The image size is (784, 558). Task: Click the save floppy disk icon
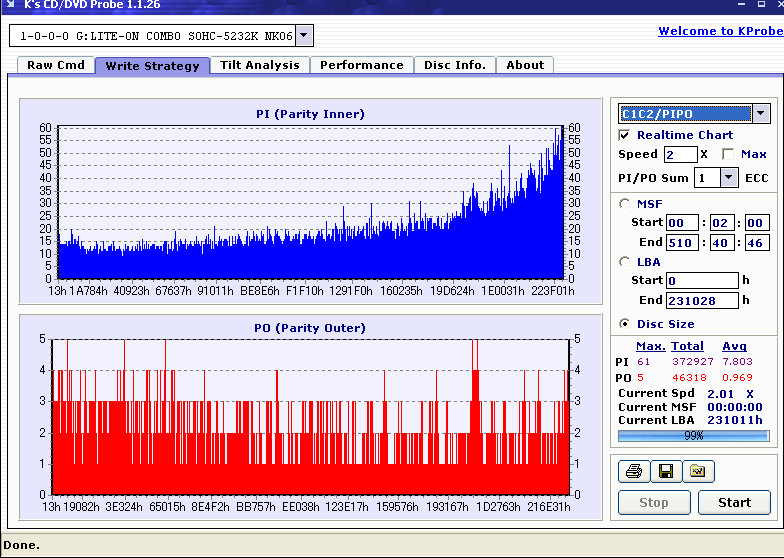click(662, 471)
